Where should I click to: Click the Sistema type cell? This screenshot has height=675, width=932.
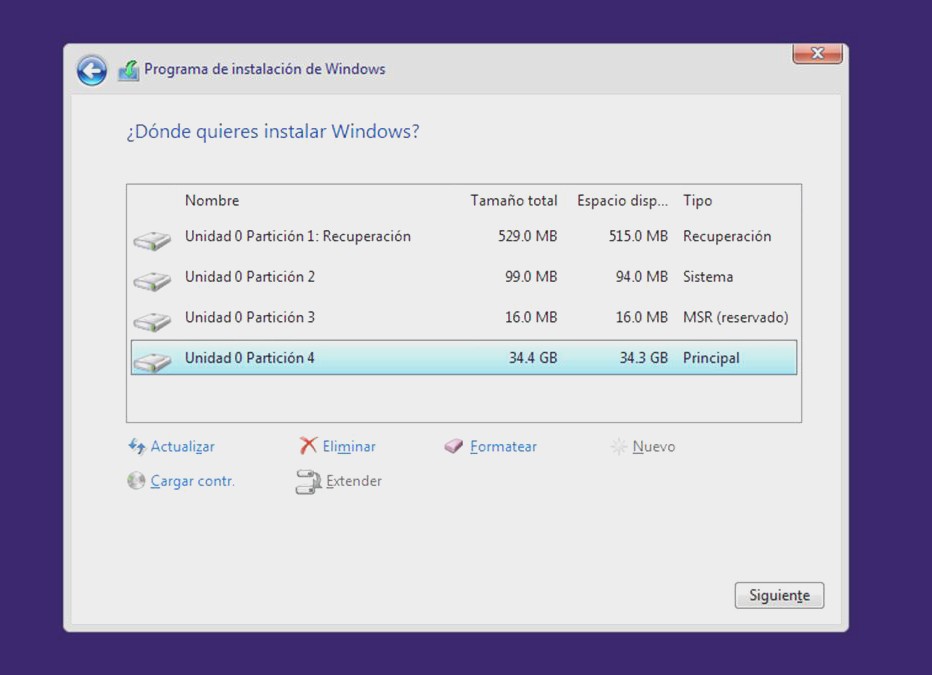(x=708, y=277)
